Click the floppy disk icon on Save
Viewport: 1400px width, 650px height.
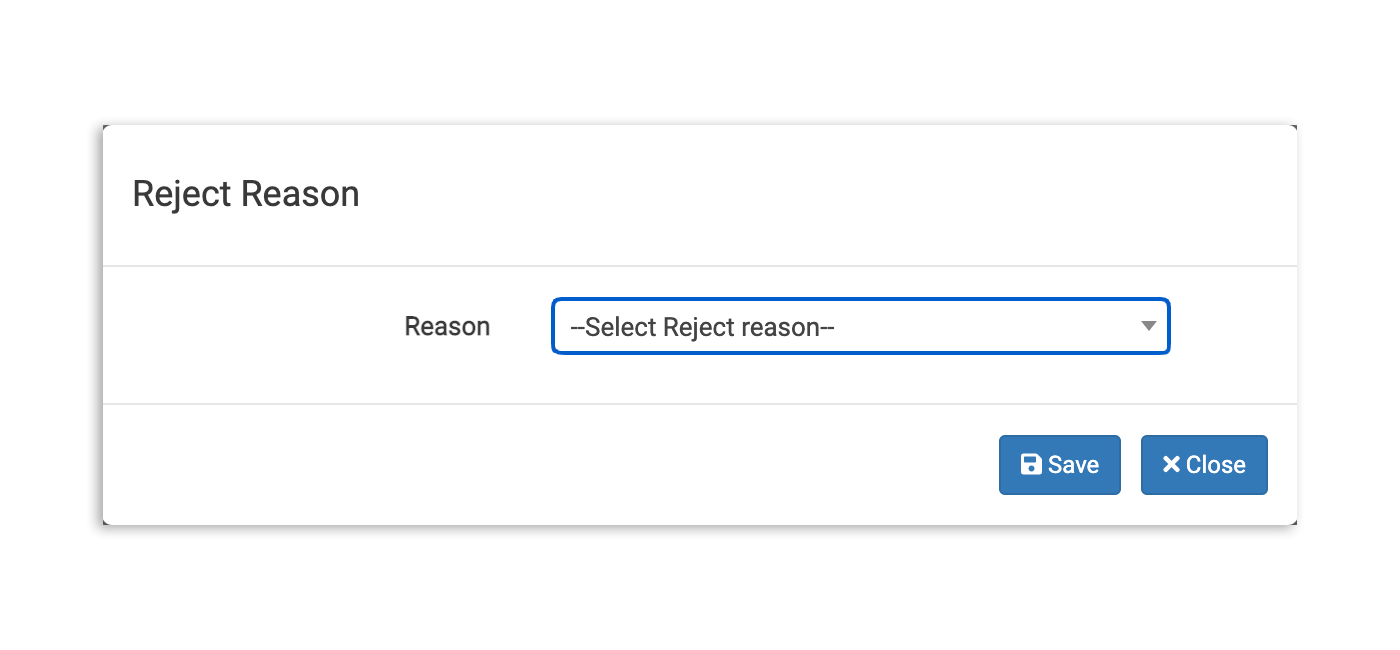tap(1030, 465)
